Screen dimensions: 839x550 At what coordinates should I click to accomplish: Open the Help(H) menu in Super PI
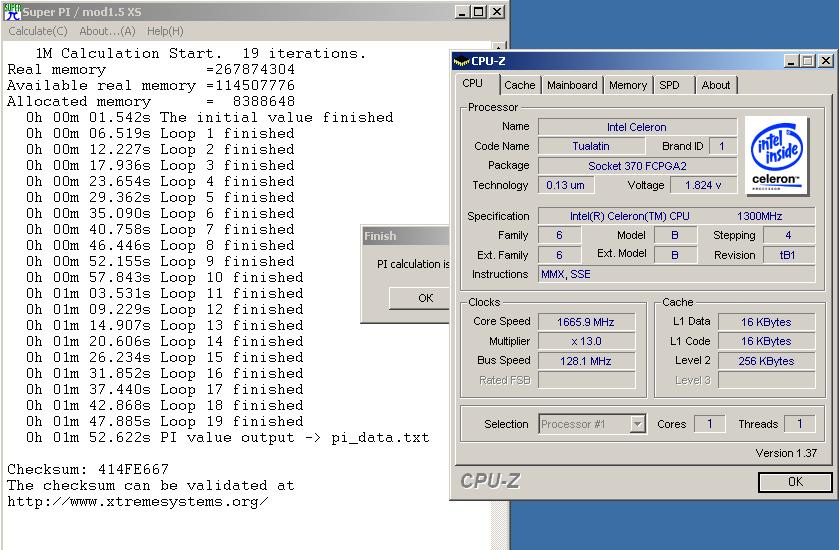165,31
